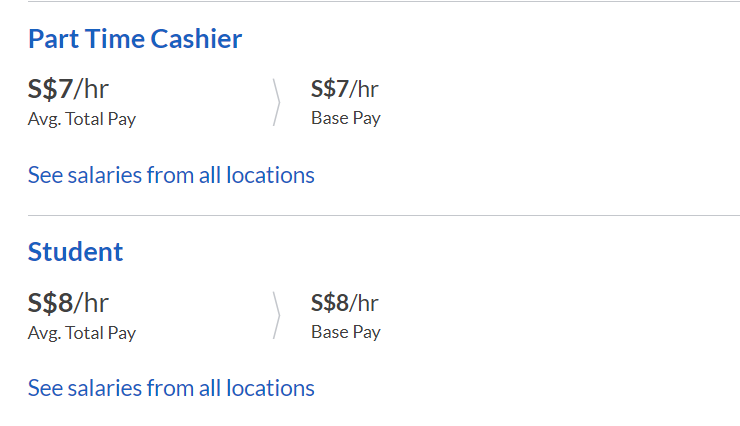Click the /hr unit in Student average total pay
The width and height of the screenshot is (740, 426).
[92, 303]
